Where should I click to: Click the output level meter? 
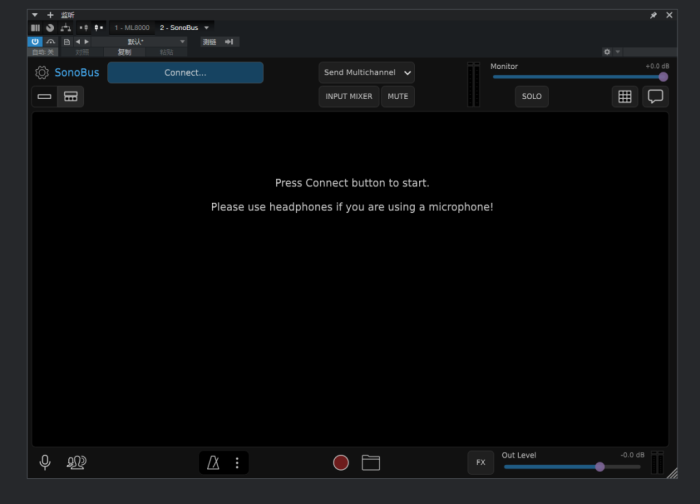[x=658, y=462]
